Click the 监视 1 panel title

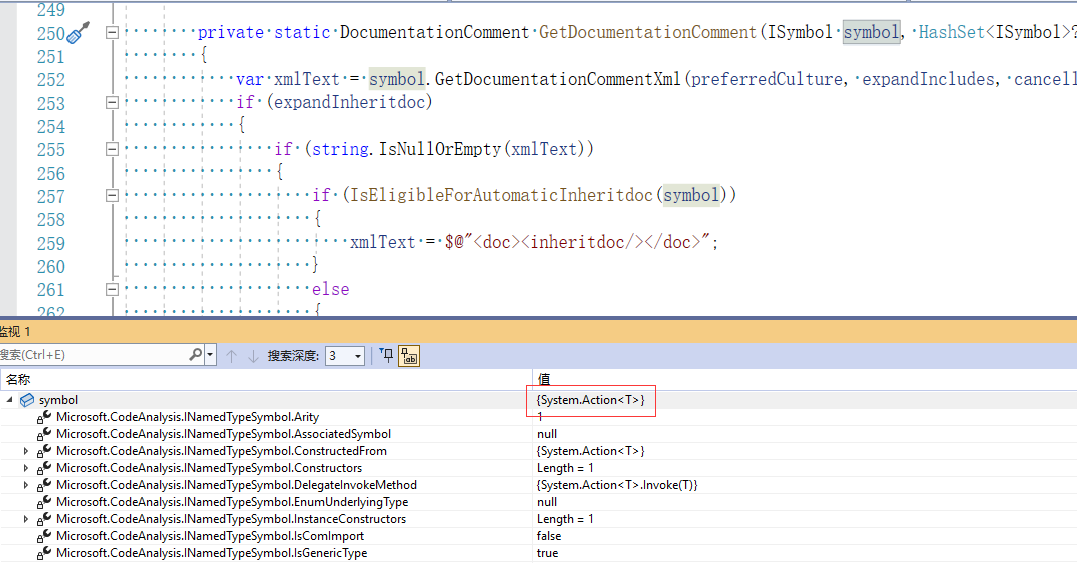tap(15, 332)
